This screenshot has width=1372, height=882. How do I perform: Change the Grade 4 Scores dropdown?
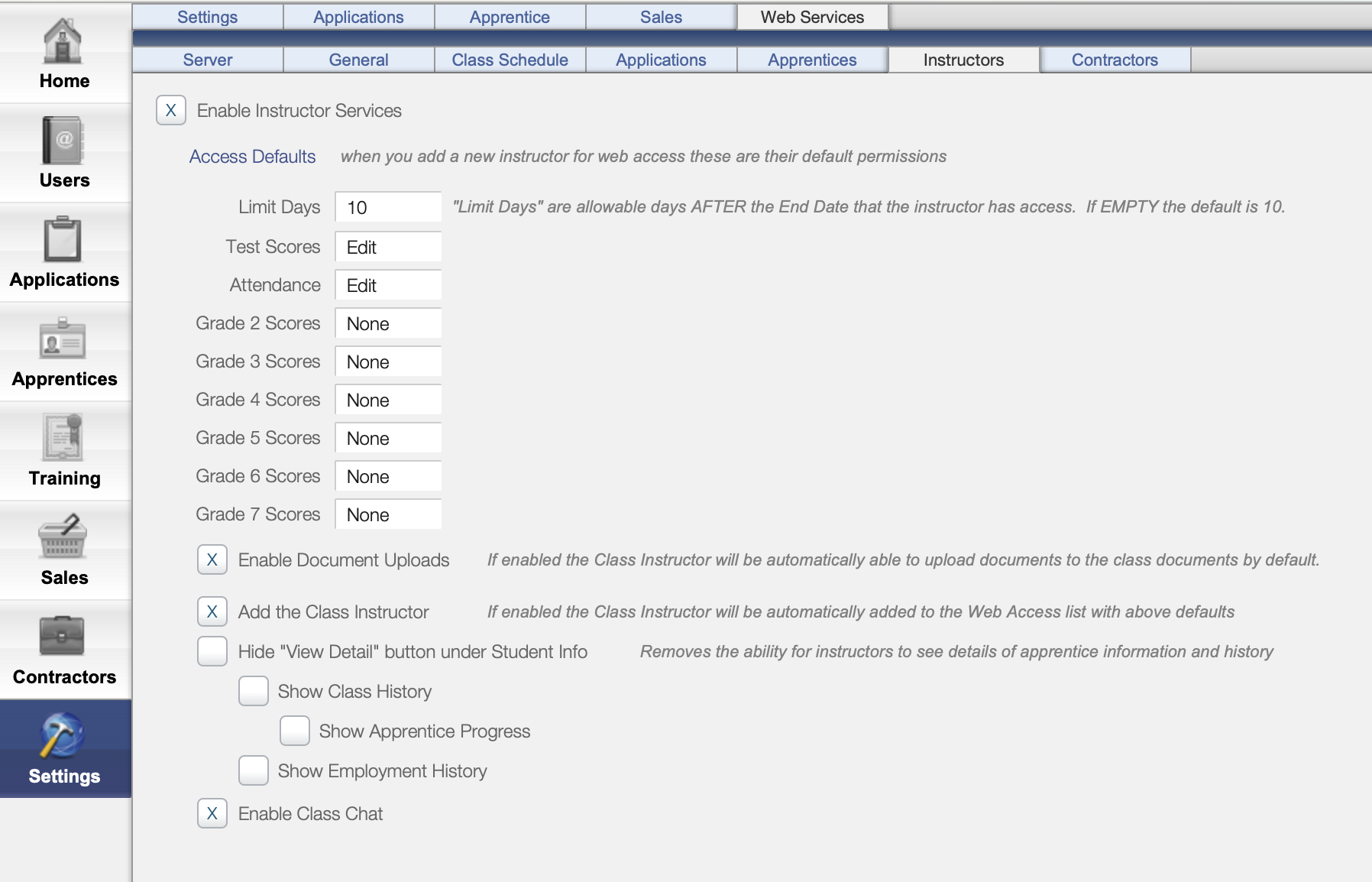tap(387, 399)
